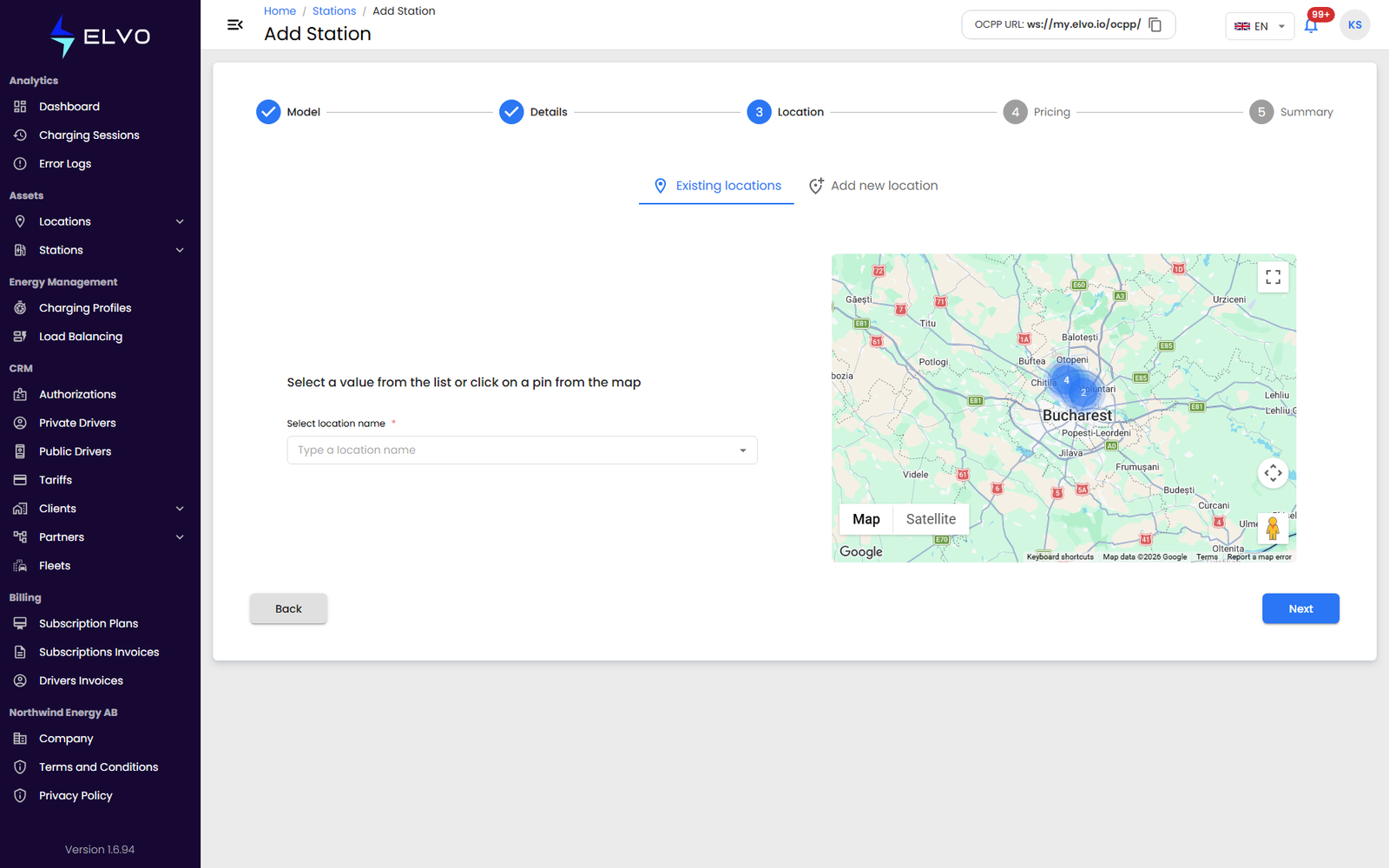Screen dimensions: 1389x868
Task: Click the Dashboard grid icon
Action: 20,107
